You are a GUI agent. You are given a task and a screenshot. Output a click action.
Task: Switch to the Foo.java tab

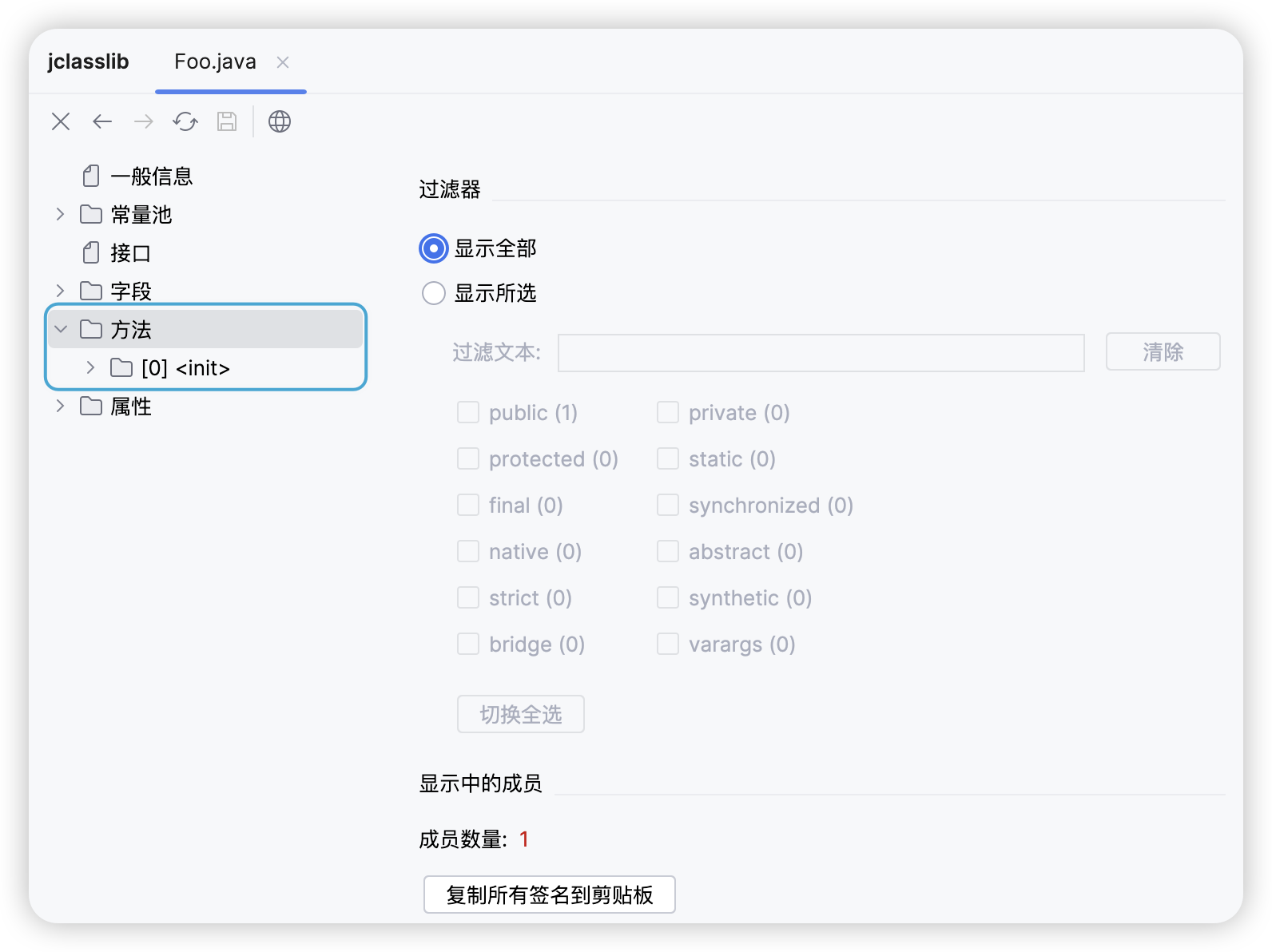[215, 62]
